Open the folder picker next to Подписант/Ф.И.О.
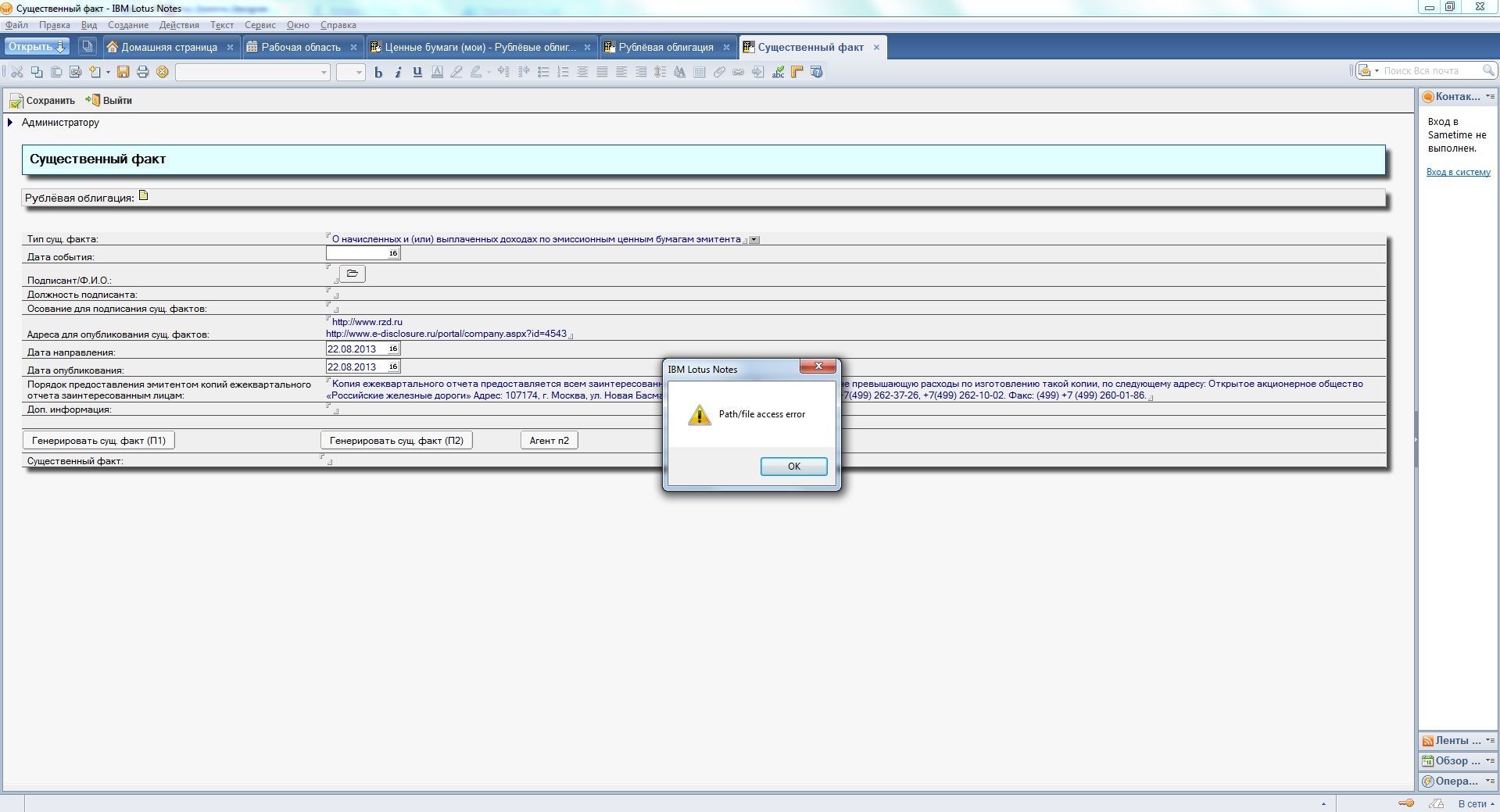This screenshot has width=1500, height=812. [353, 274]
